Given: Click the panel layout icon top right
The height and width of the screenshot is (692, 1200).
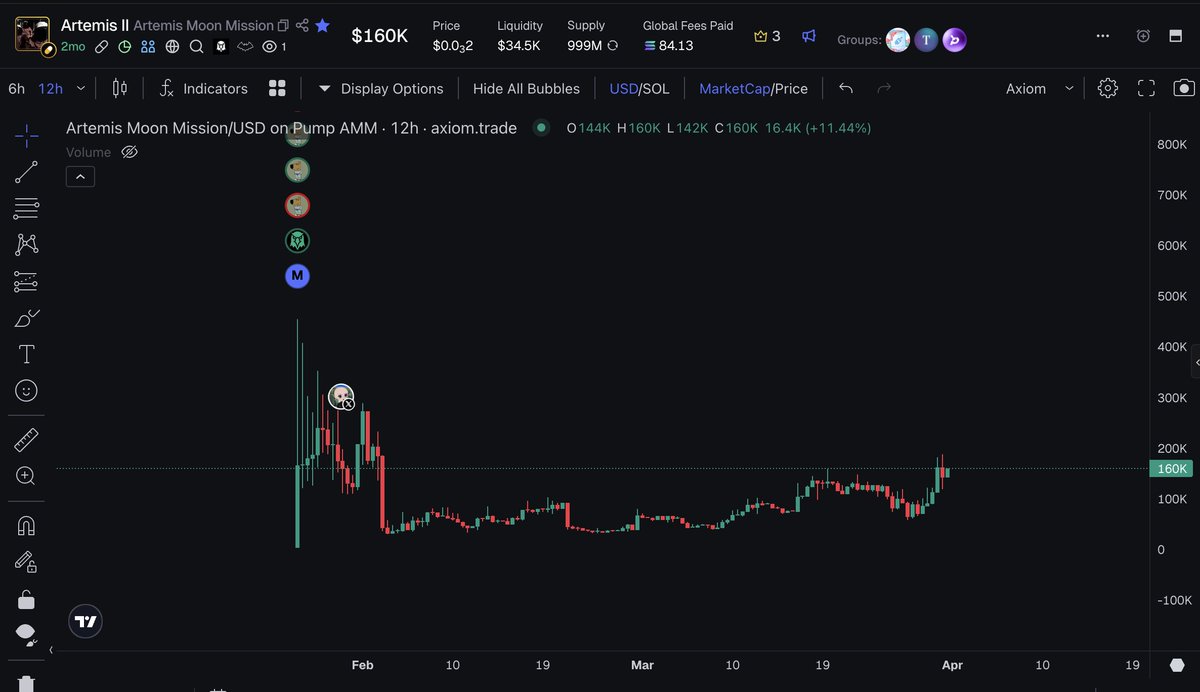Looking at the screenshot, I should 1175,36.
